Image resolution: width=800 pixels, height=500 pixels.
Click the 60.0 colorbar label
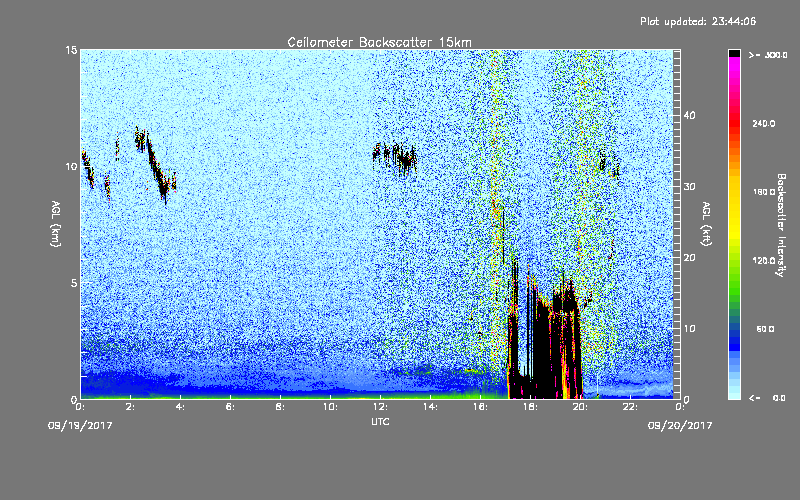765,329
